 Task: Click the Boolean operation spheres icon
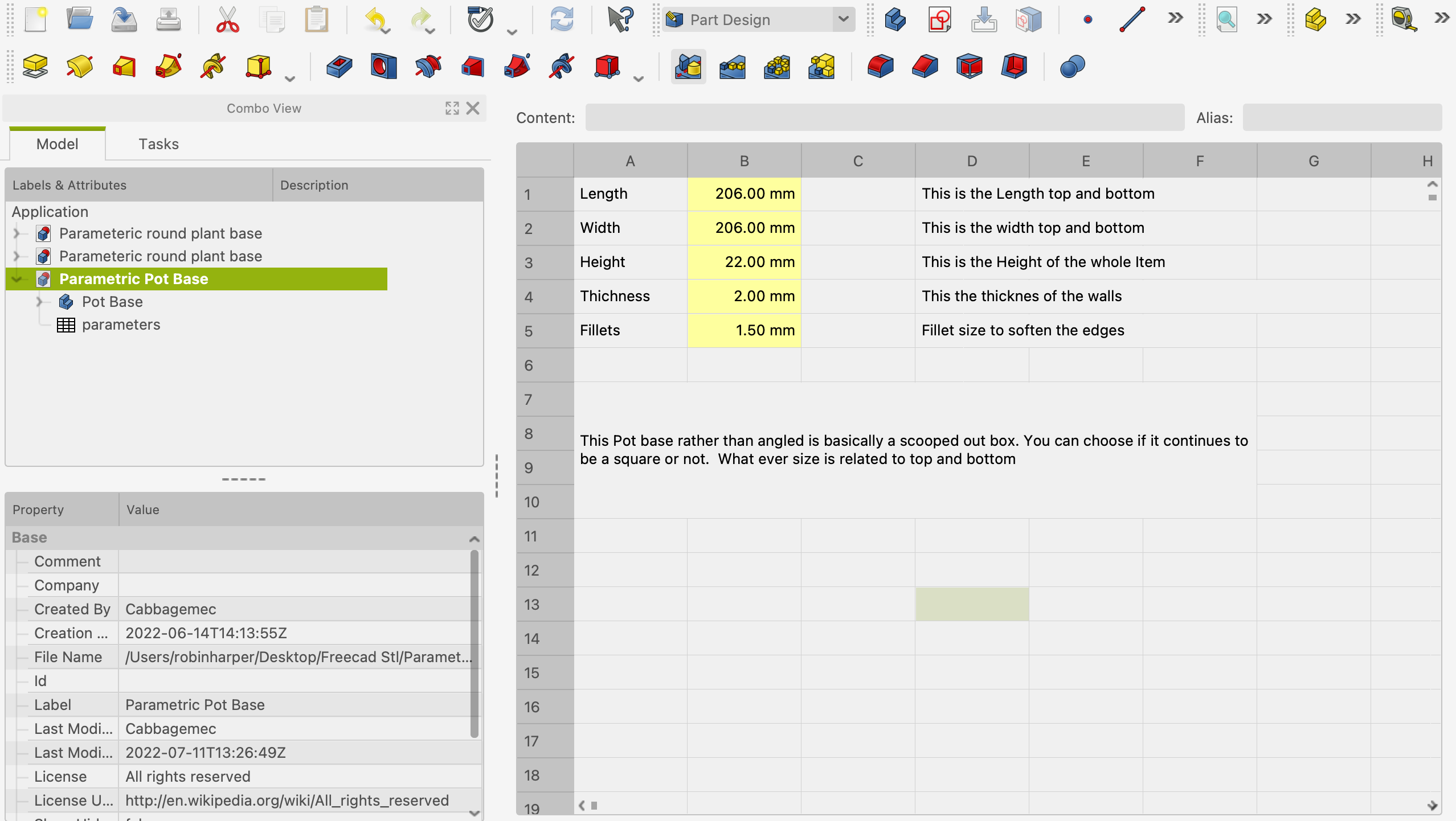(x=1072, y=67)
